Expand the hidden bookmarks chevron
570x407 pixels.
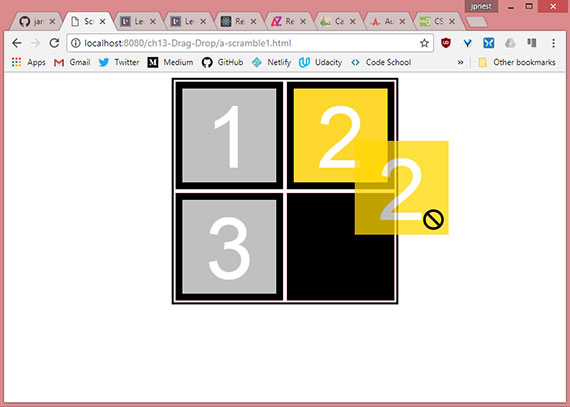pos(460,63)
